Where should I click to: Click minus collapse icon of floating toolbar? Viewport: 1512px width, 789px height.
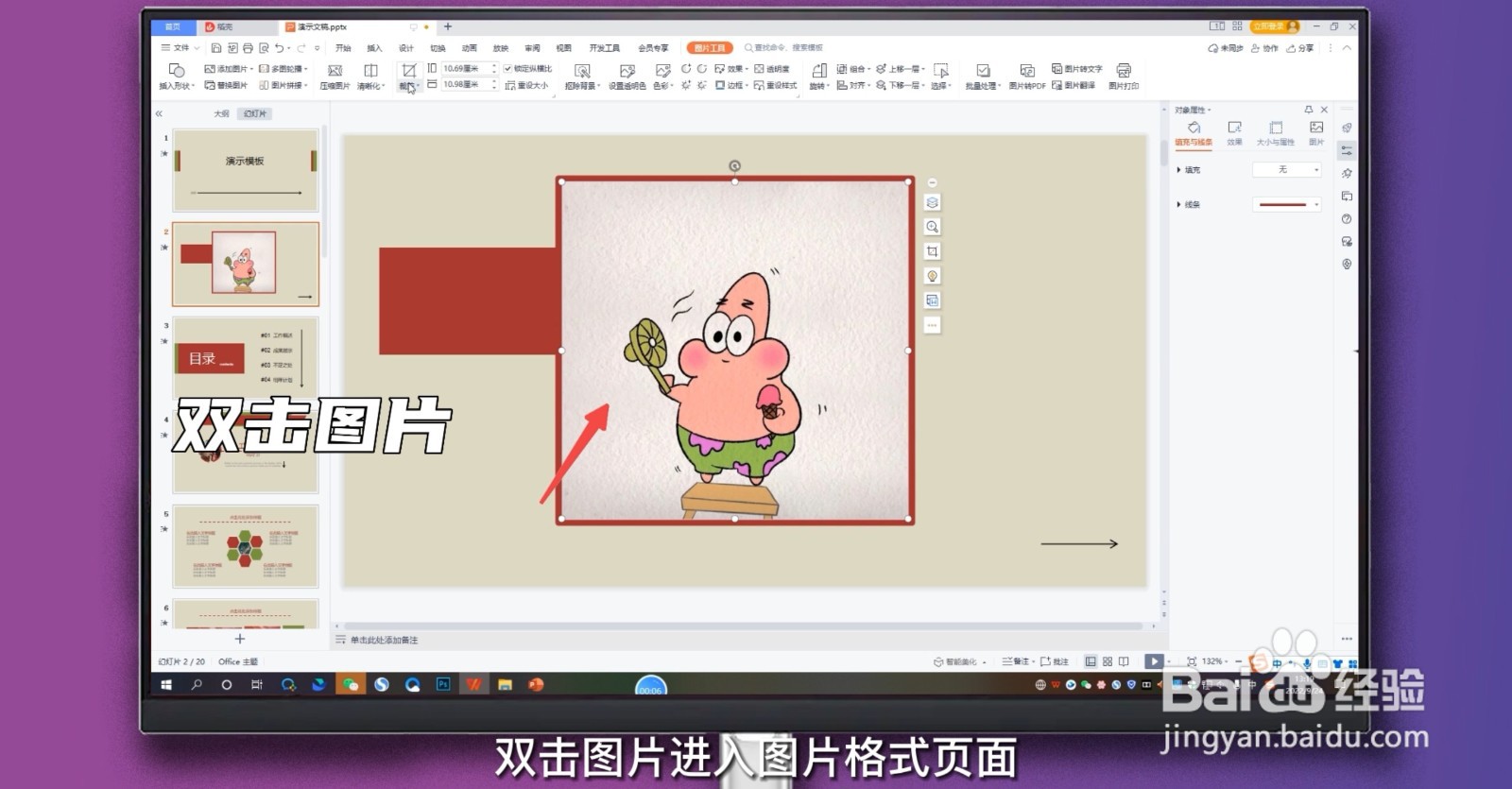coord(932,182)
